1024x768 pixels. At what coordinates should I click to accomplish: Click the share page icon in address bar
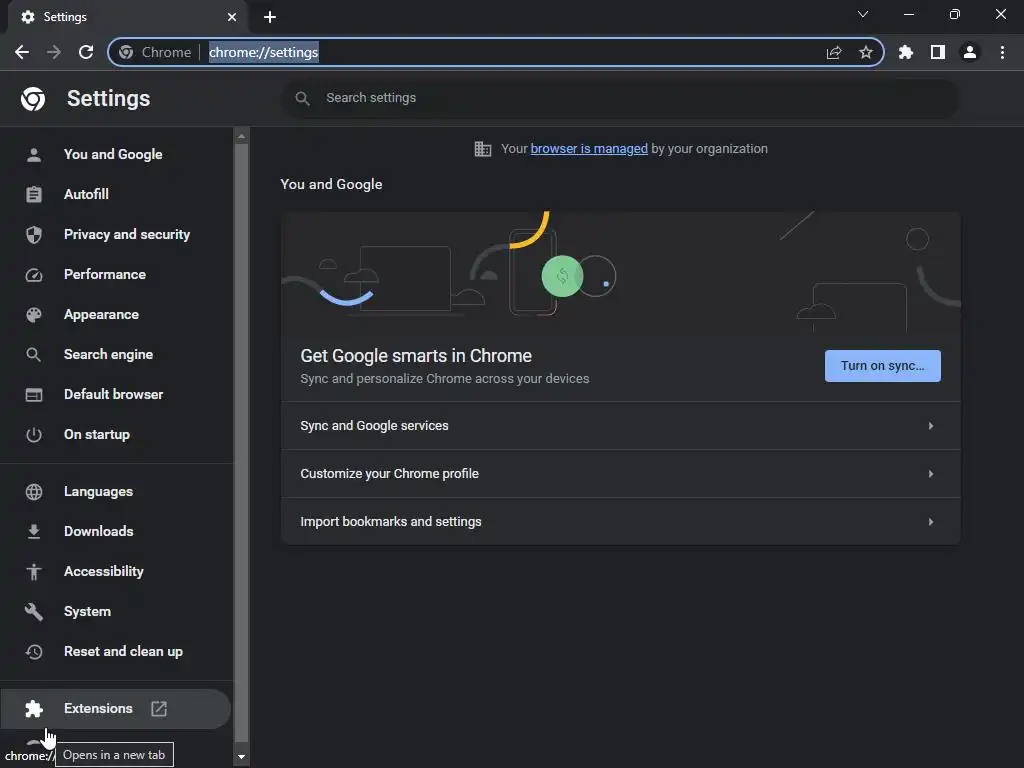(x=834, y=52)
